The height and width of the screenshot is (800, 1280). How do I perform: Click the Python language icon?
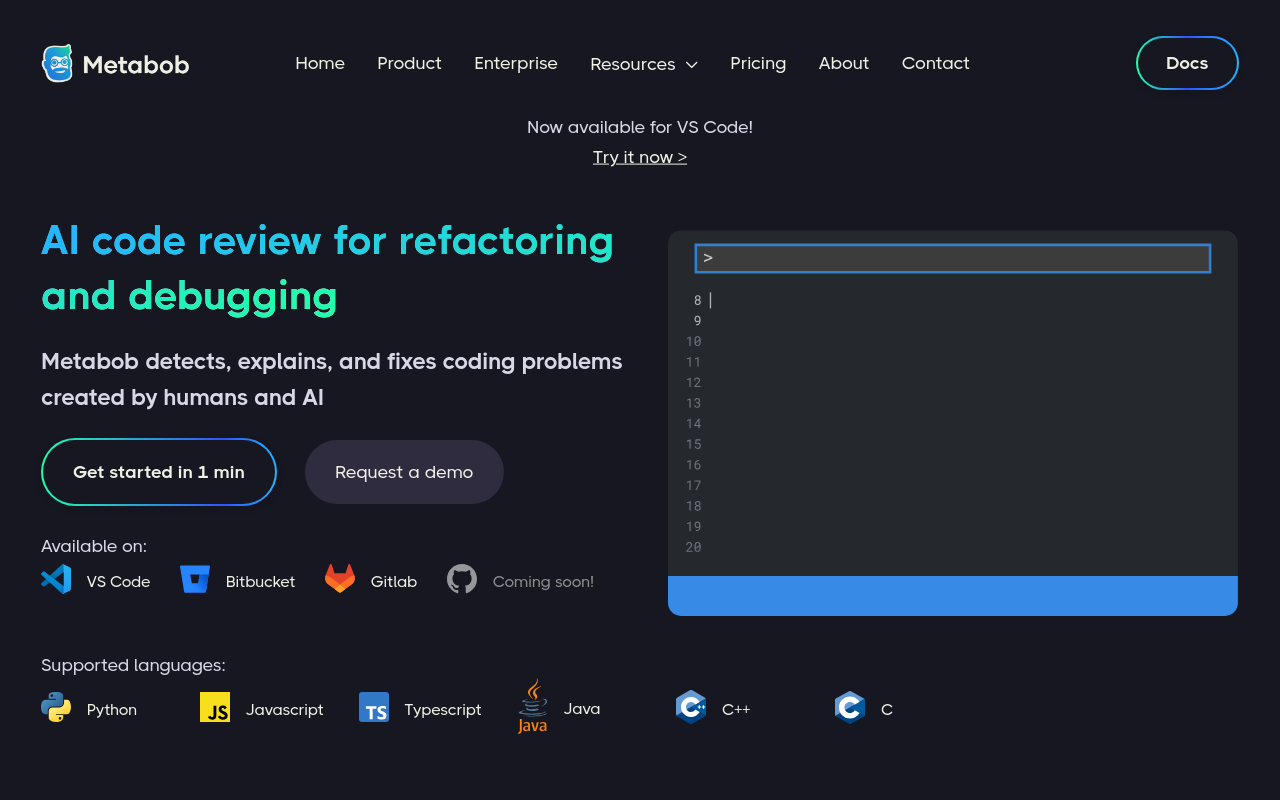click(56, 707)
